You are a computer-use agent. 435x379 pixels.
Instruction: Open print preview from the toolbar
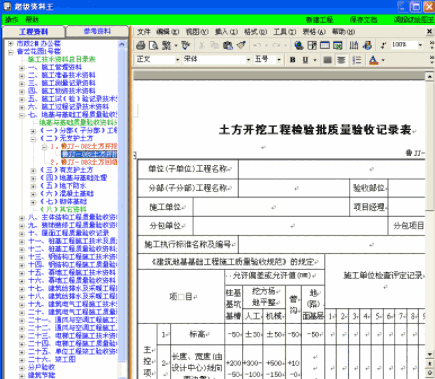[153, 45]
